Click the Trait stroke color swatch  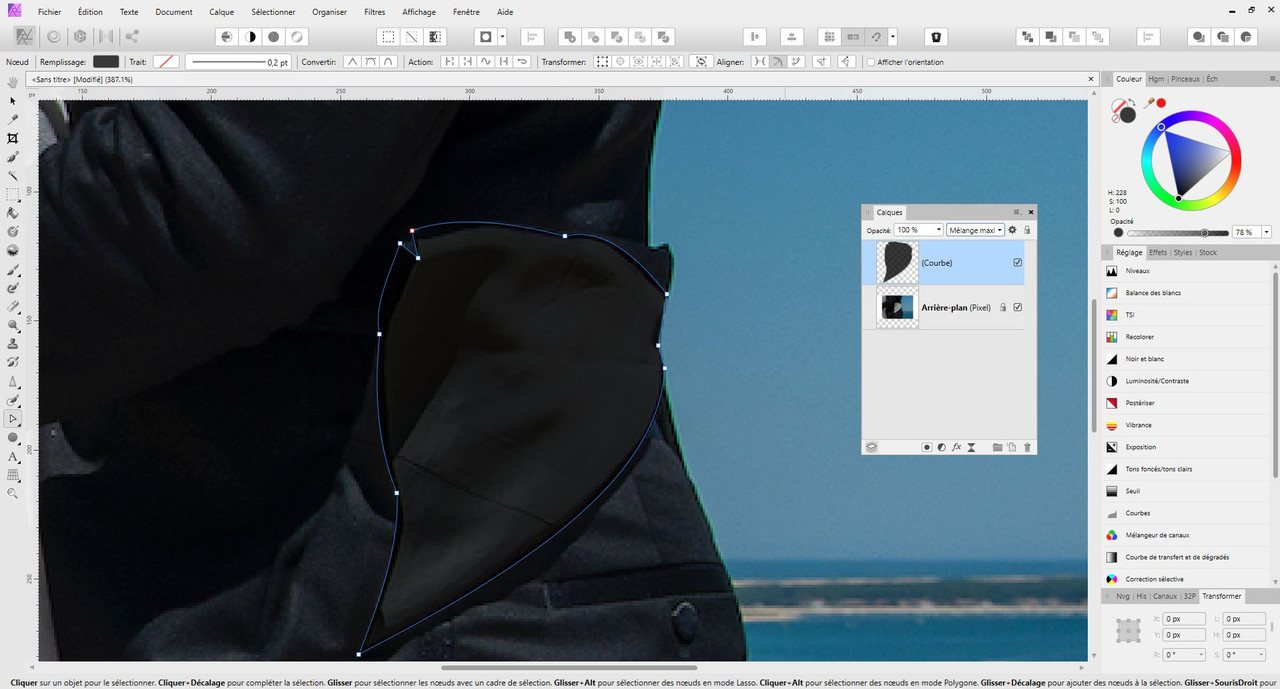[x=166, y=62]
